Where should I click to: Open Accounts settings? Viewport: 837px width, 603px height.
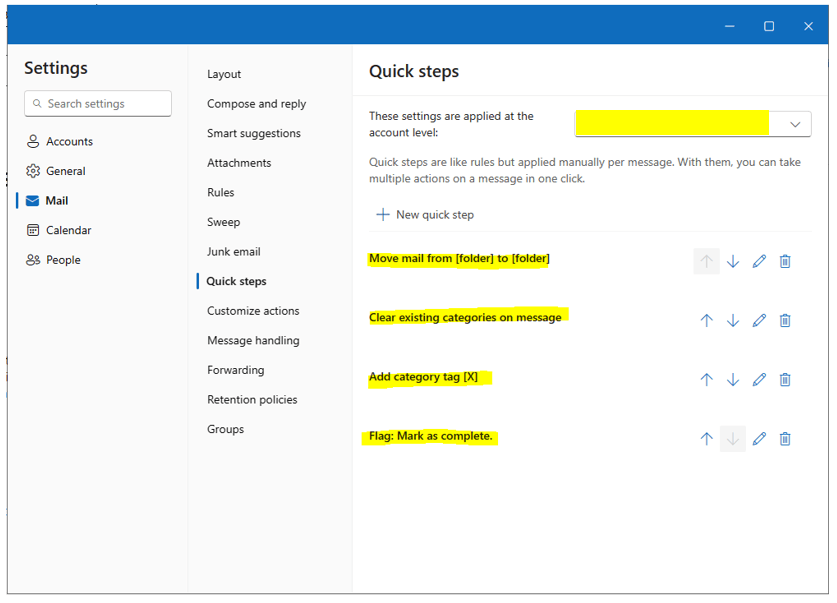(59, 141)
